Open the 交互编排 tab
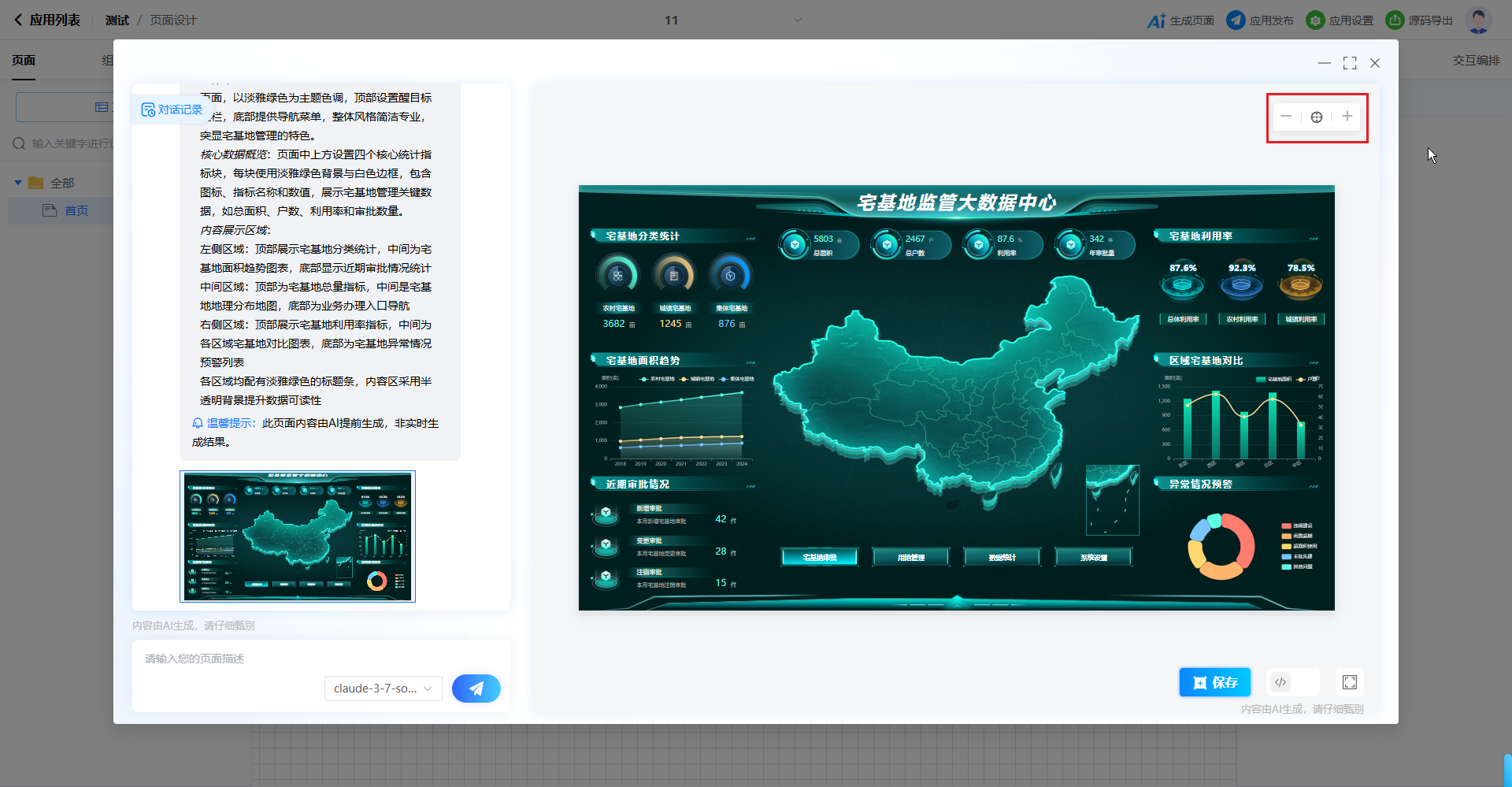Viewport: 1512px width, 787px height. 1476,61
